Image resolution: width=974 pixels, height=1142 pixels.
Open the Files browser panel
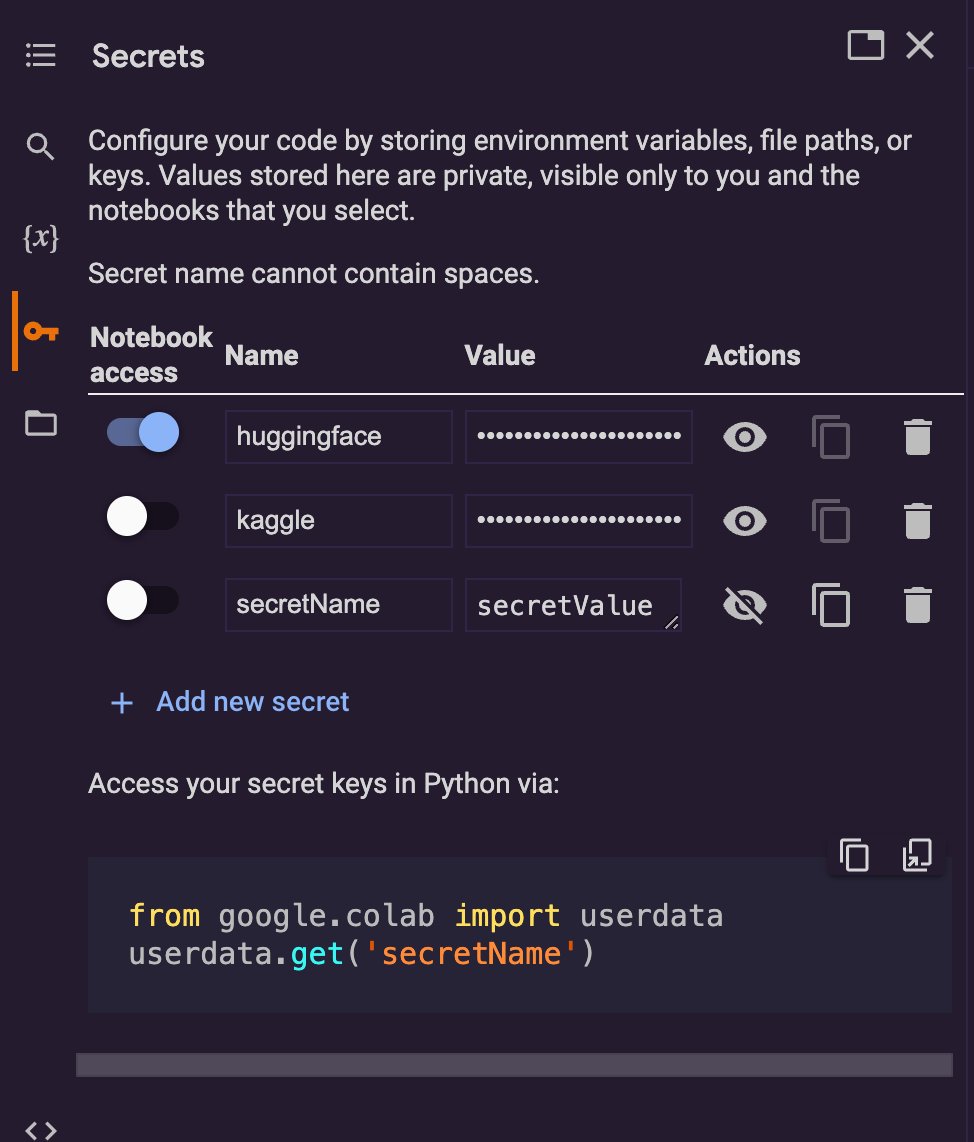click(40, 423)
